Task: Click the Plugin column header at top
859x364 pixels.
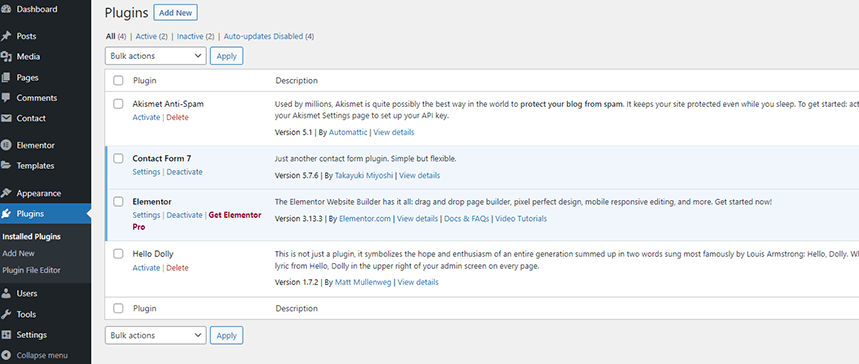Action: (x=145, y=81)
